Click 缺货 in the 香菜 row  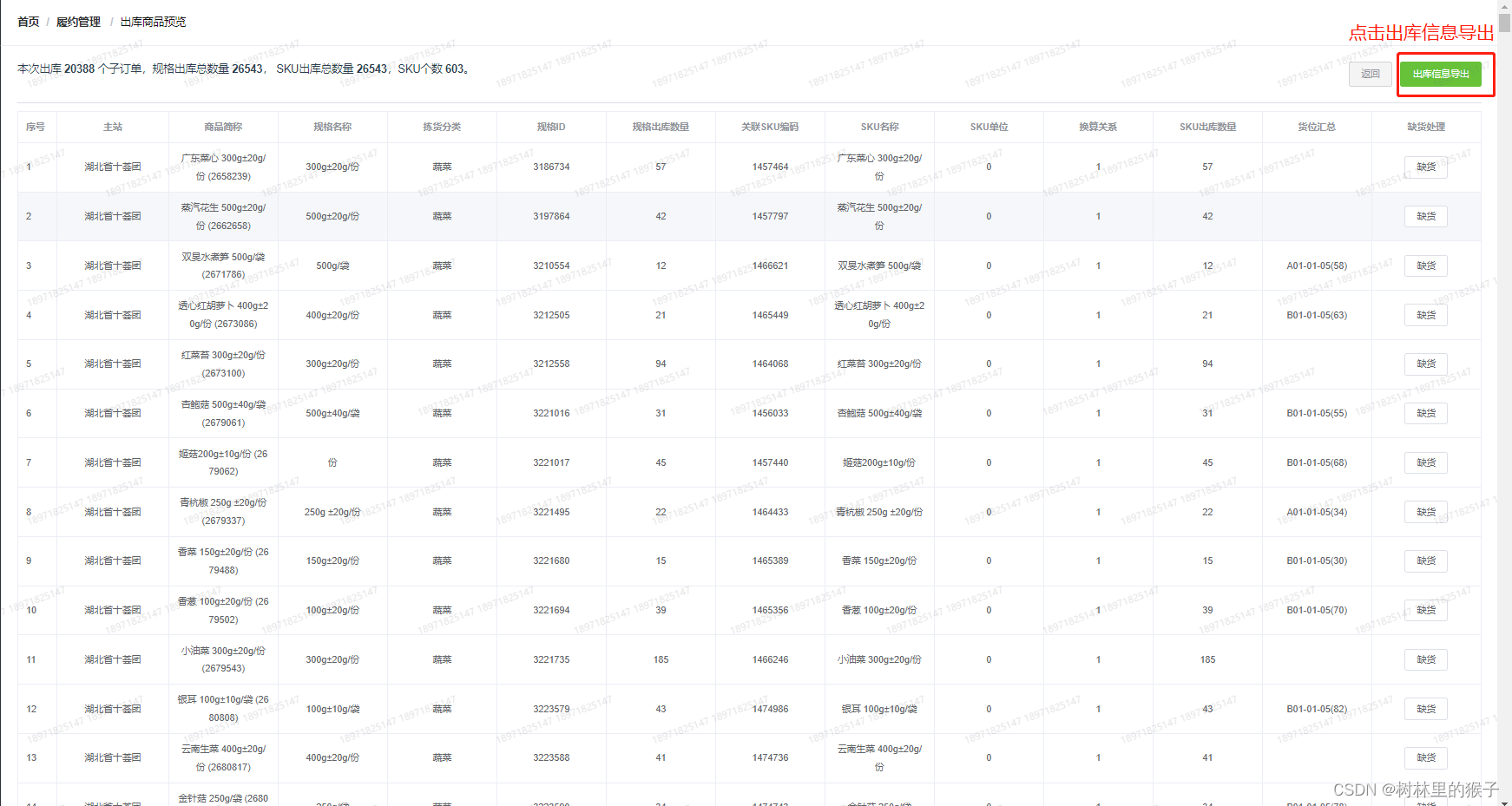[1426, 560]
